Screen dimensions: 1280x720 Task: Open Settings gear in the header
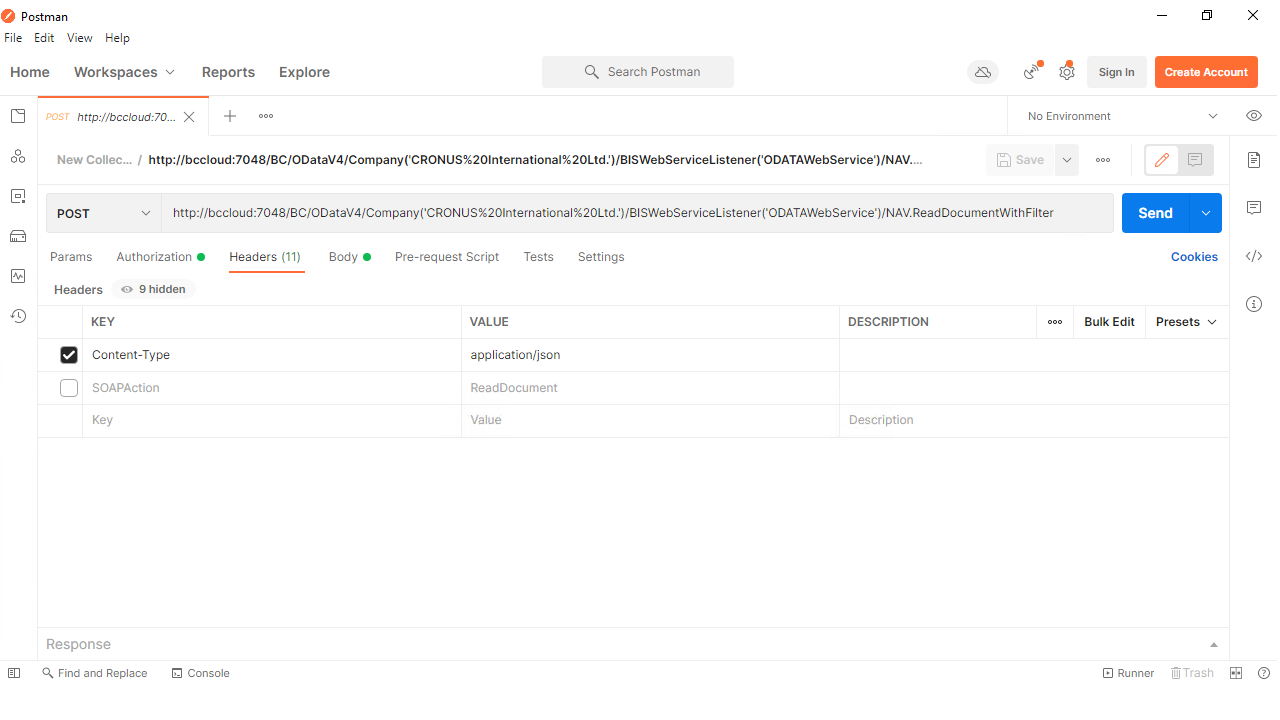pyautogui.click(x=1067, y=72)
